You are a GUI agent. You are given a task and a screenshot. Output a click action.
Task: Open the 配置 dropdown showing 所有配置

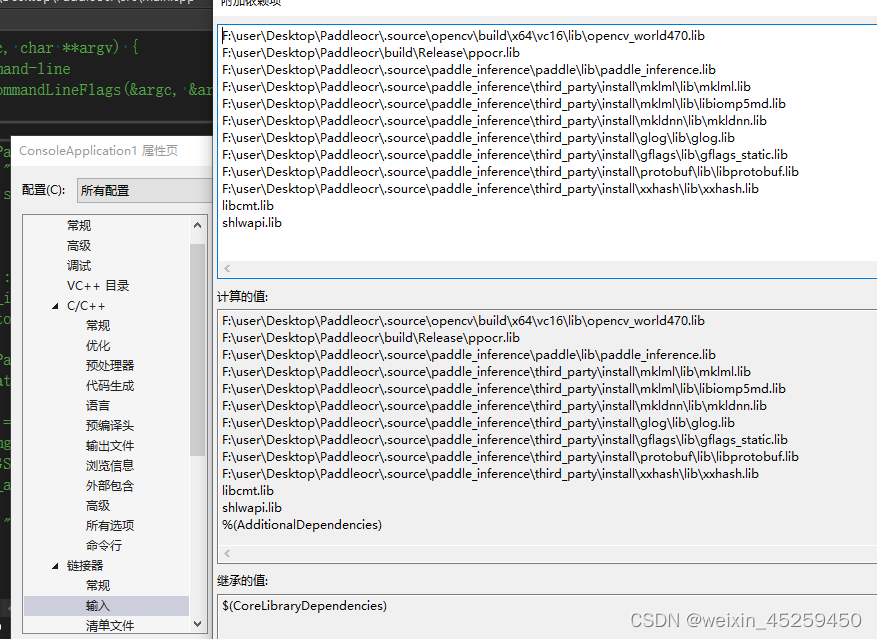point(144,191)
